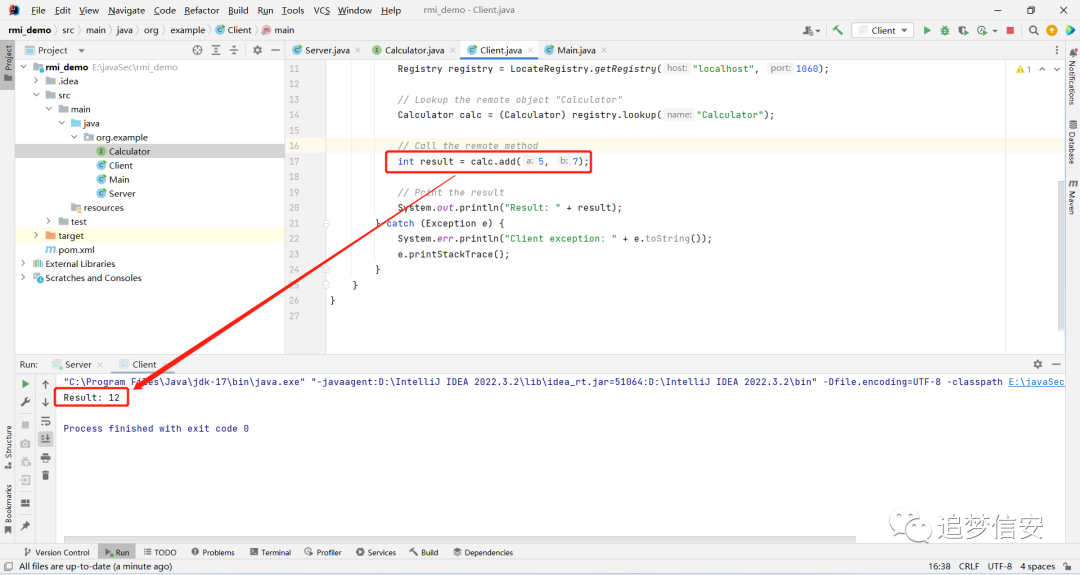
Task: Open Run panel settings gear
Action: point(1037,364)
